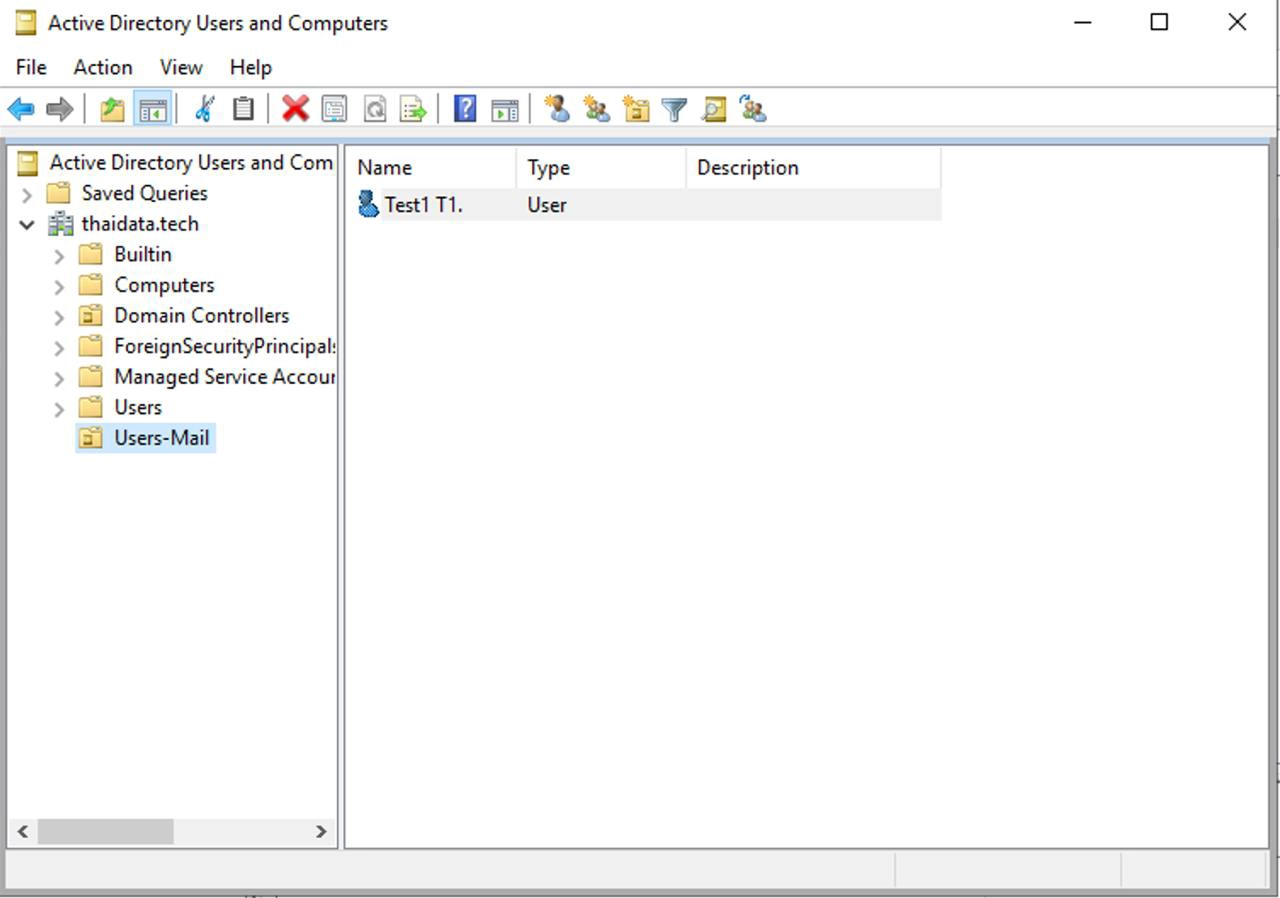Click tree pane horizontal scrollbar thumb
This screenshot has width=1280, height=898.
click(x=105, y=831)
